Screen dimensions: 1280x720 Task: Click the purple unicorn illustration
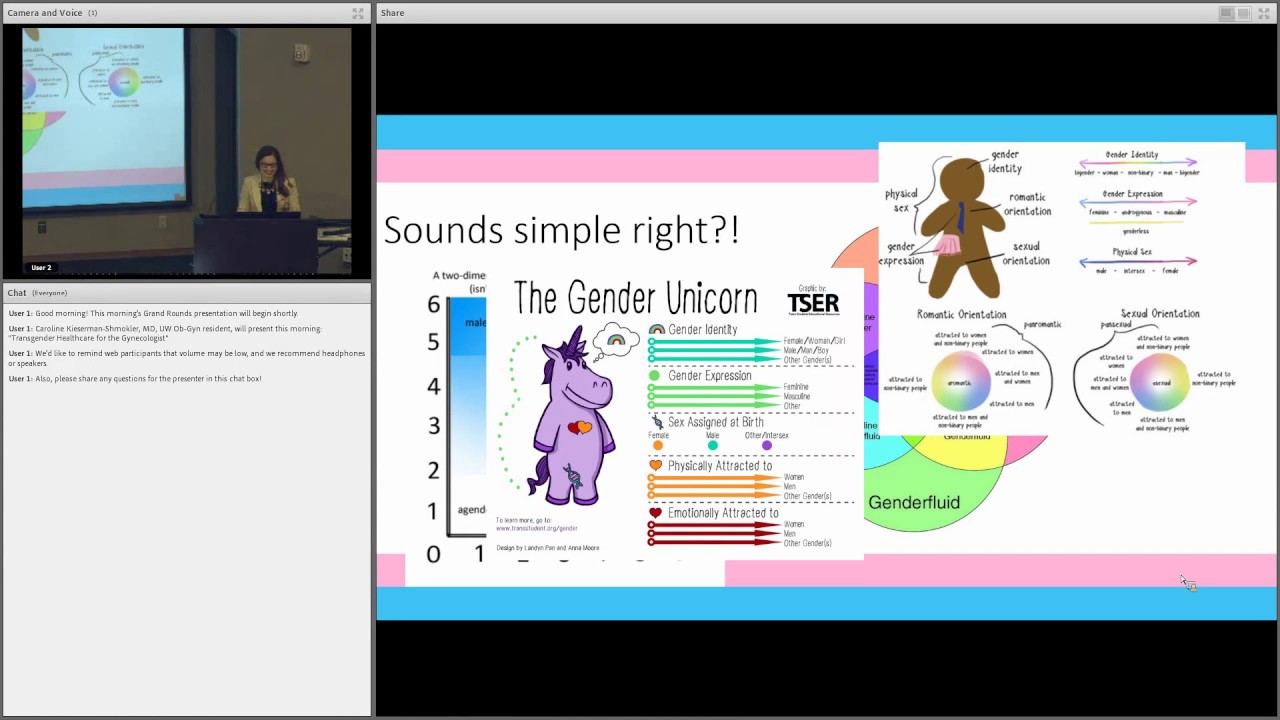[572, 417]
